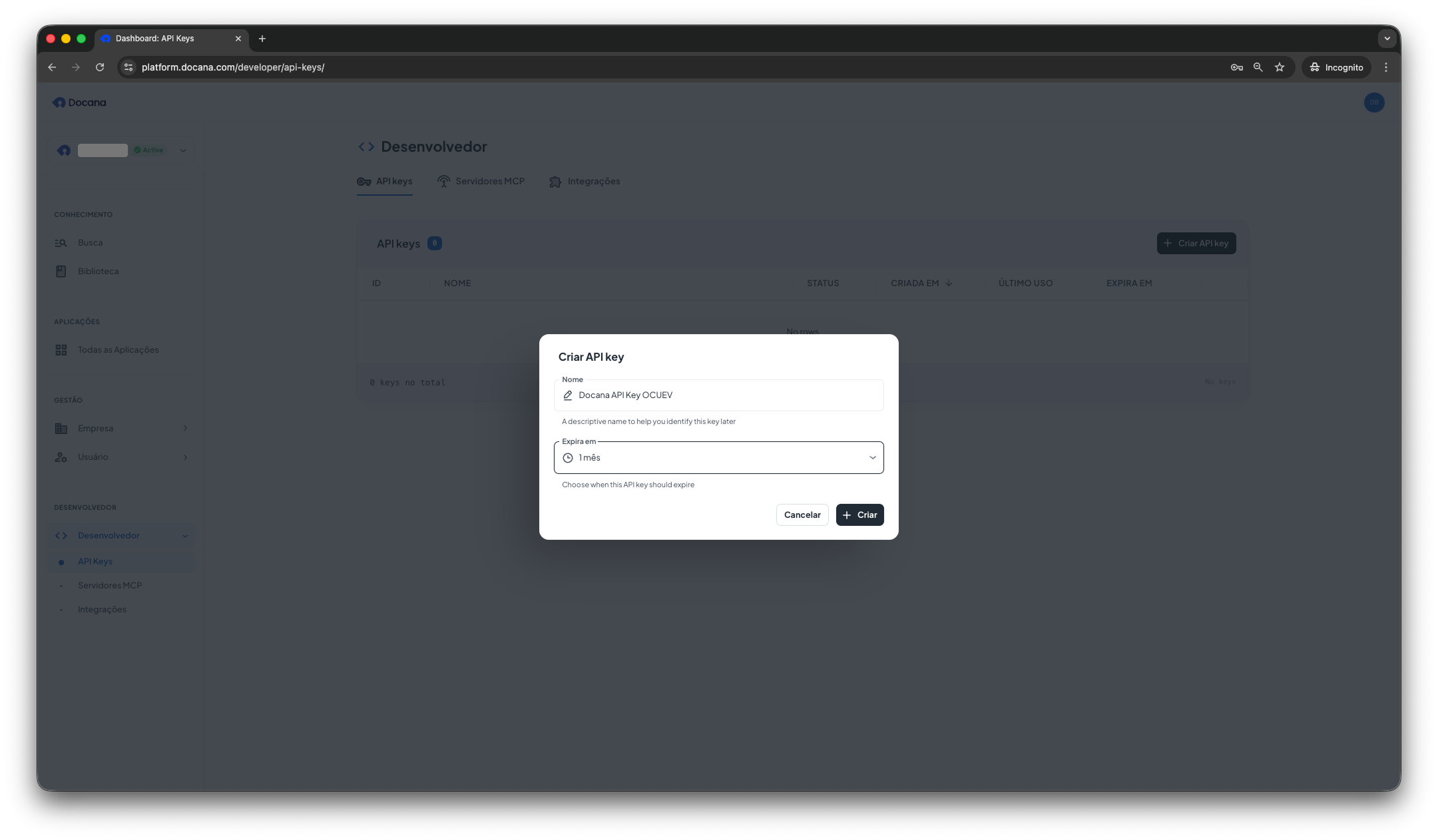The width and height of the screenshot is (1438, 840).
Task: Reload the page with refresh icon
Action: pyautogui.click(x=100, y=67)
